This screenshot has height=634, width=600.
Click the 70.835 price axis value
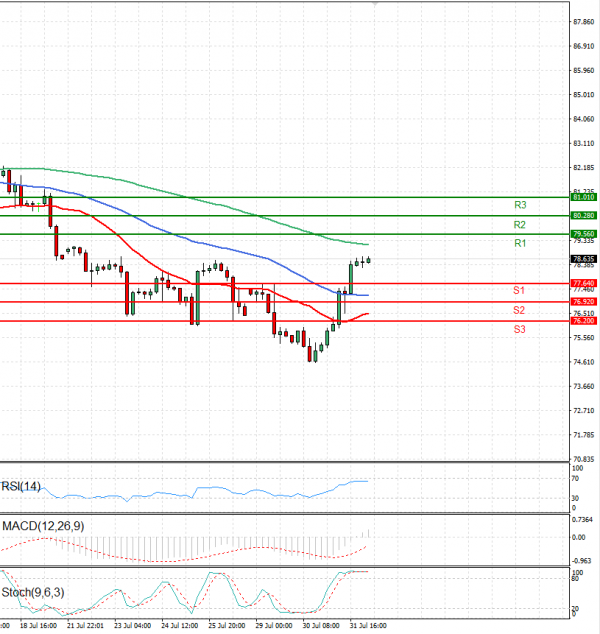tap(584, 459)
